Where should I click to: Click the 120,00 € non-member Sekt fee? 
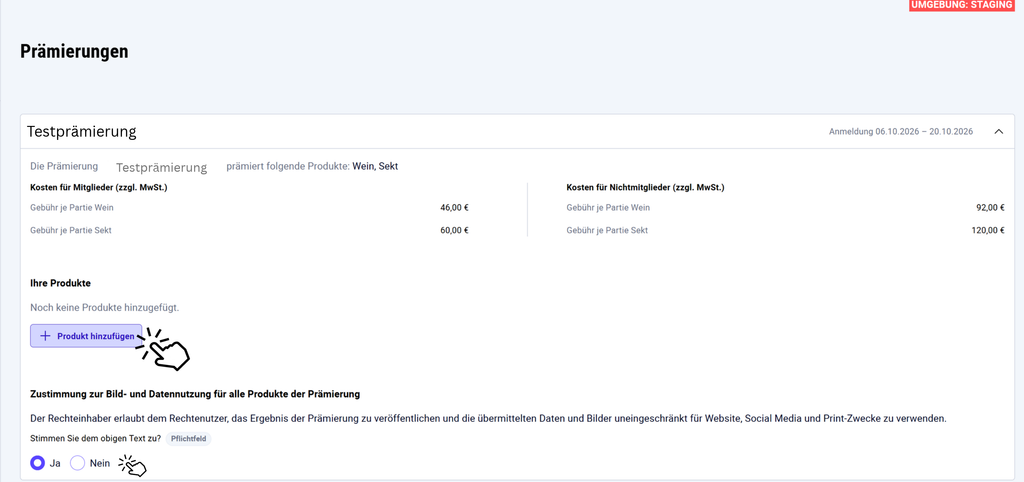[988, 231]
